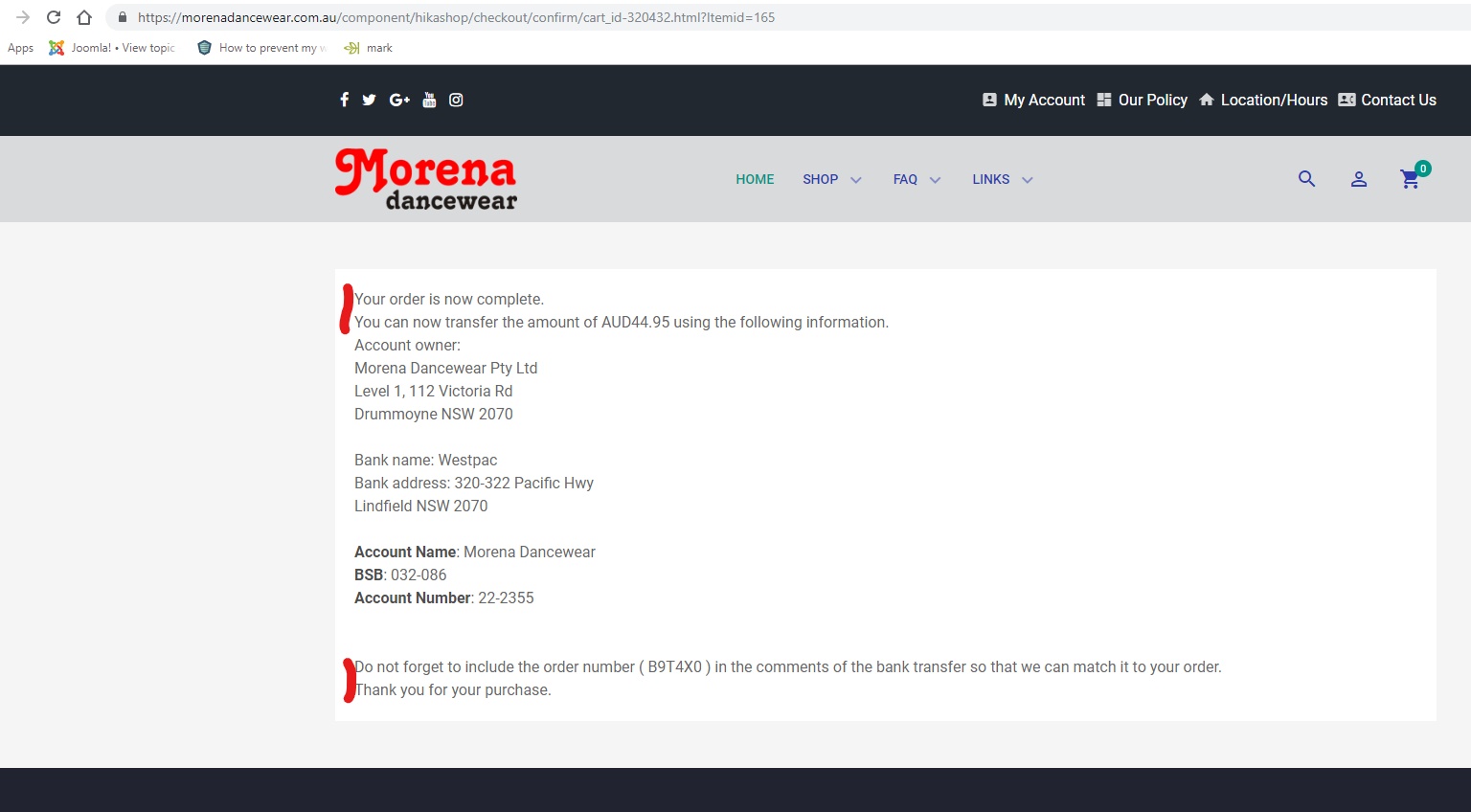
Task: Click the bank address Pacific Hwy line
Action: pyautogui.click(x=474, y=483)
